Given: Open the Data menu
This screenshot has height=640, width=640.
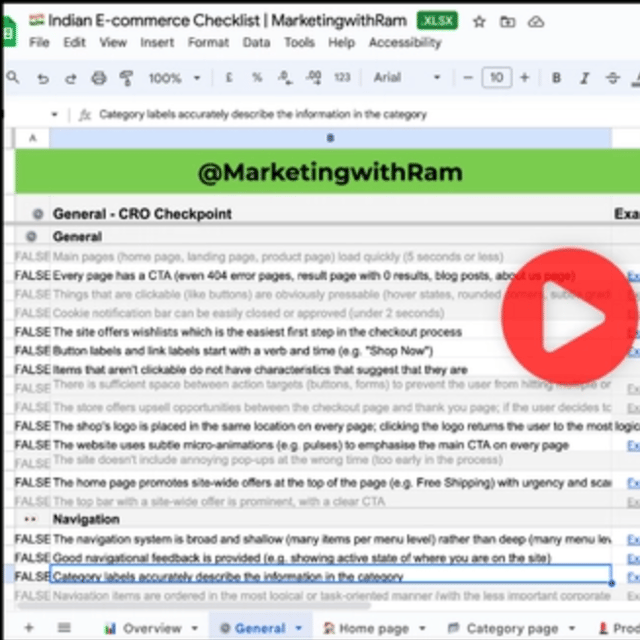Looking at the screenshot, I should [256, 42].
